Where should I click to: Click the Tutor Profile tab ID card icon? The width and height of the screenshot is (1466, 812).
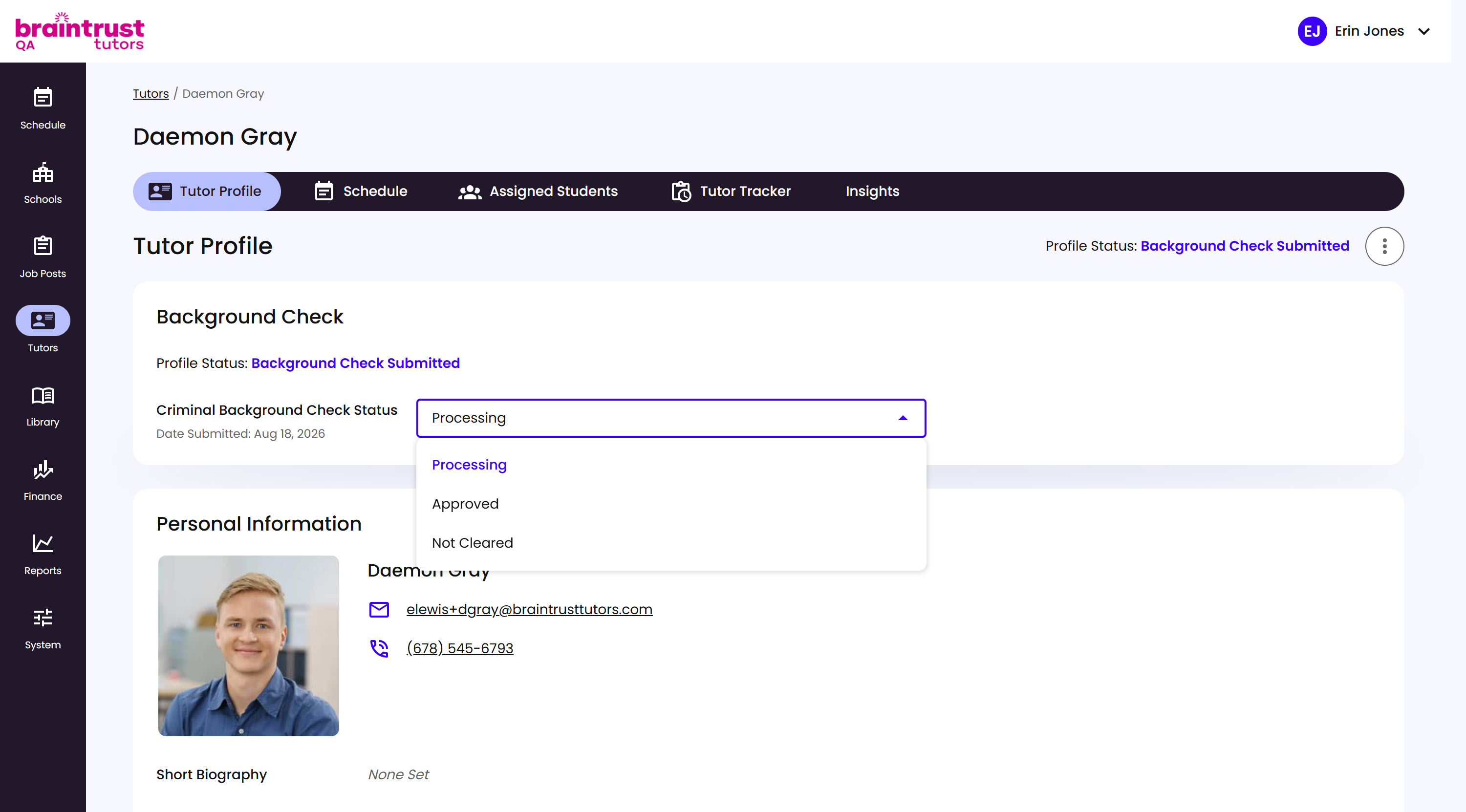pyautogui.click(x=160, y=191)
